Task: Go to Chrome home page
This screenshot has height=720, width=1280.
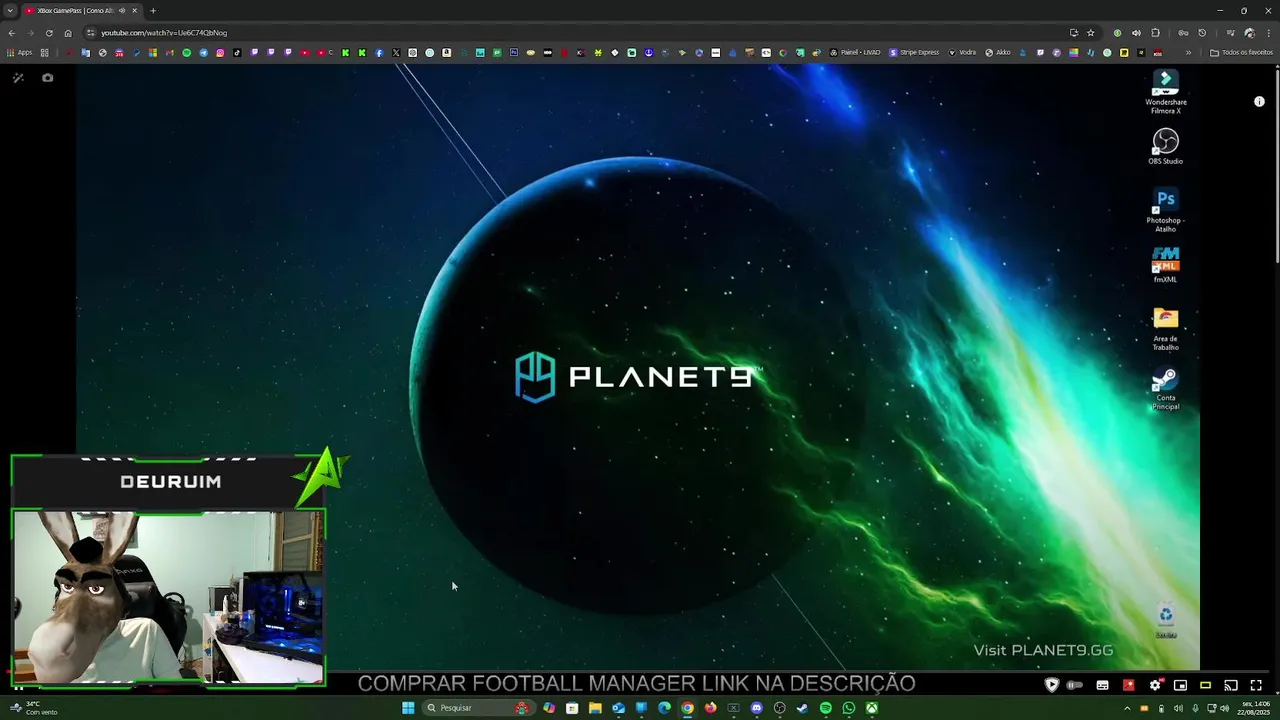Action: point(68,32)
